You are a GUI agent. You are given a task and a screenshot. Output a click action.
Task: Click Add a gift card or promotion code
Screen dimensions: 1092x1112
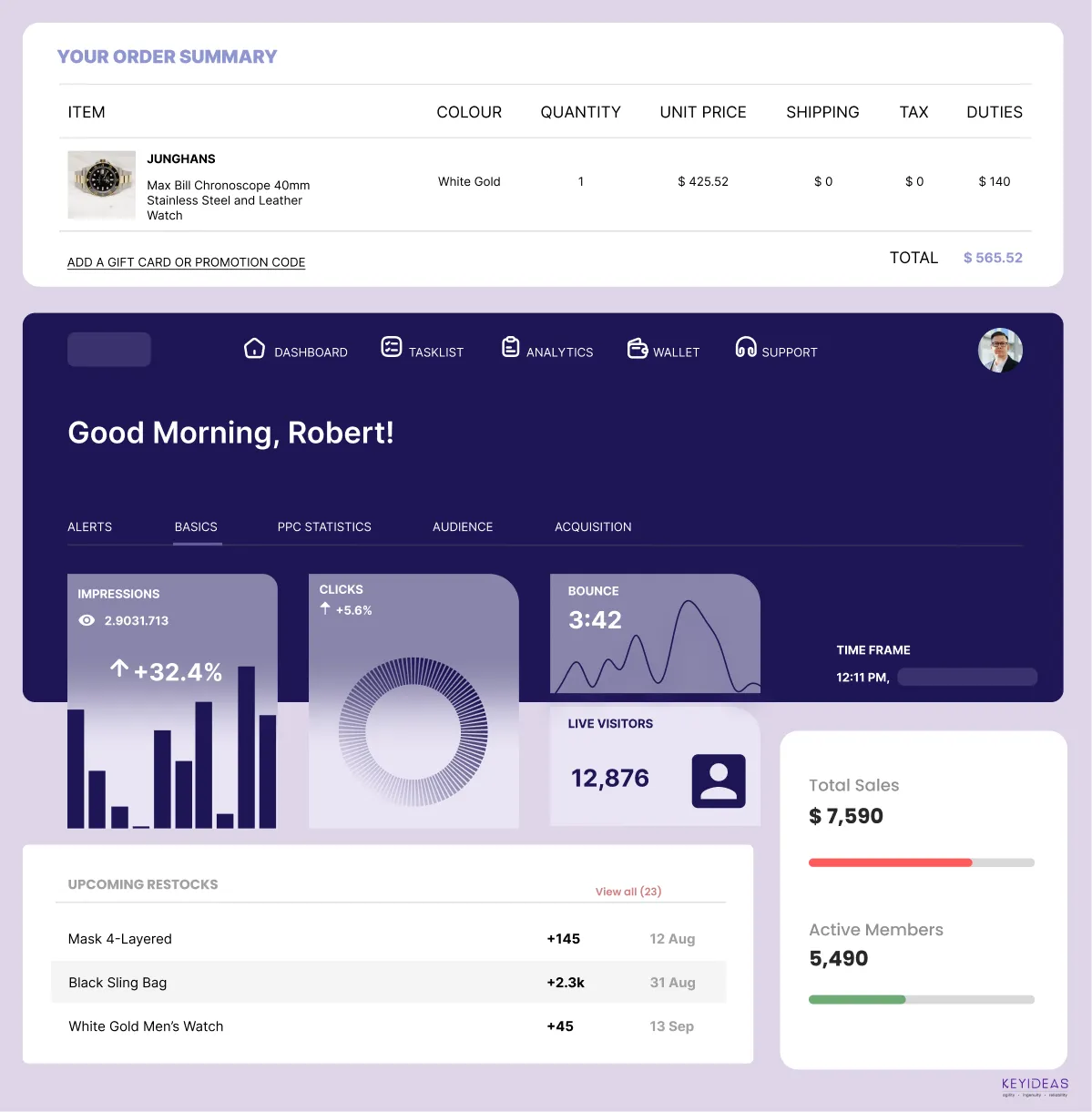(186, 262)
